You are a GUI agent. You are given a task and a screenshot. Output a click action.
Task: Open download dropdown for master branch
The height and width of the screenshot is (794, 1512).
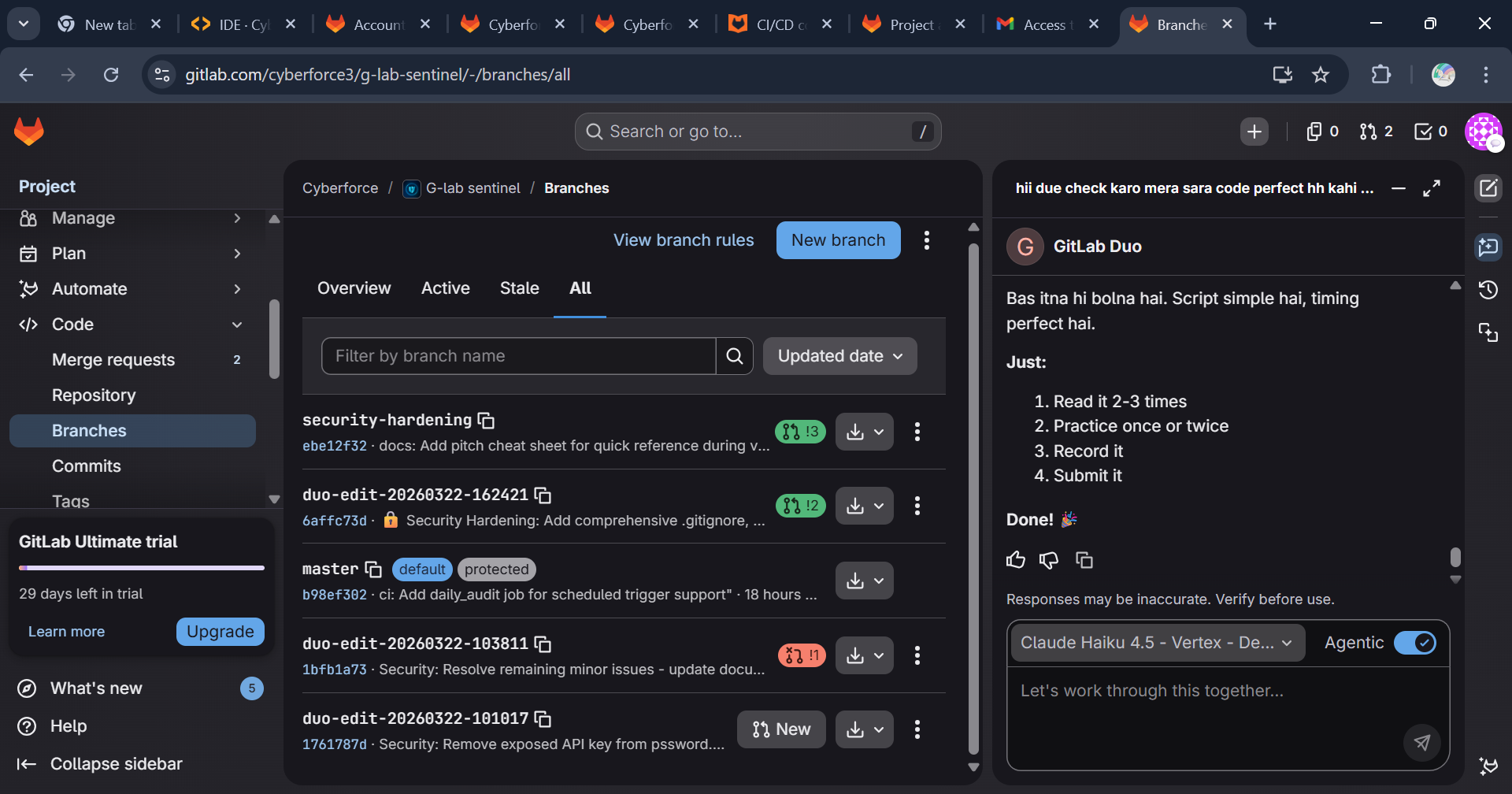(865, 581)
